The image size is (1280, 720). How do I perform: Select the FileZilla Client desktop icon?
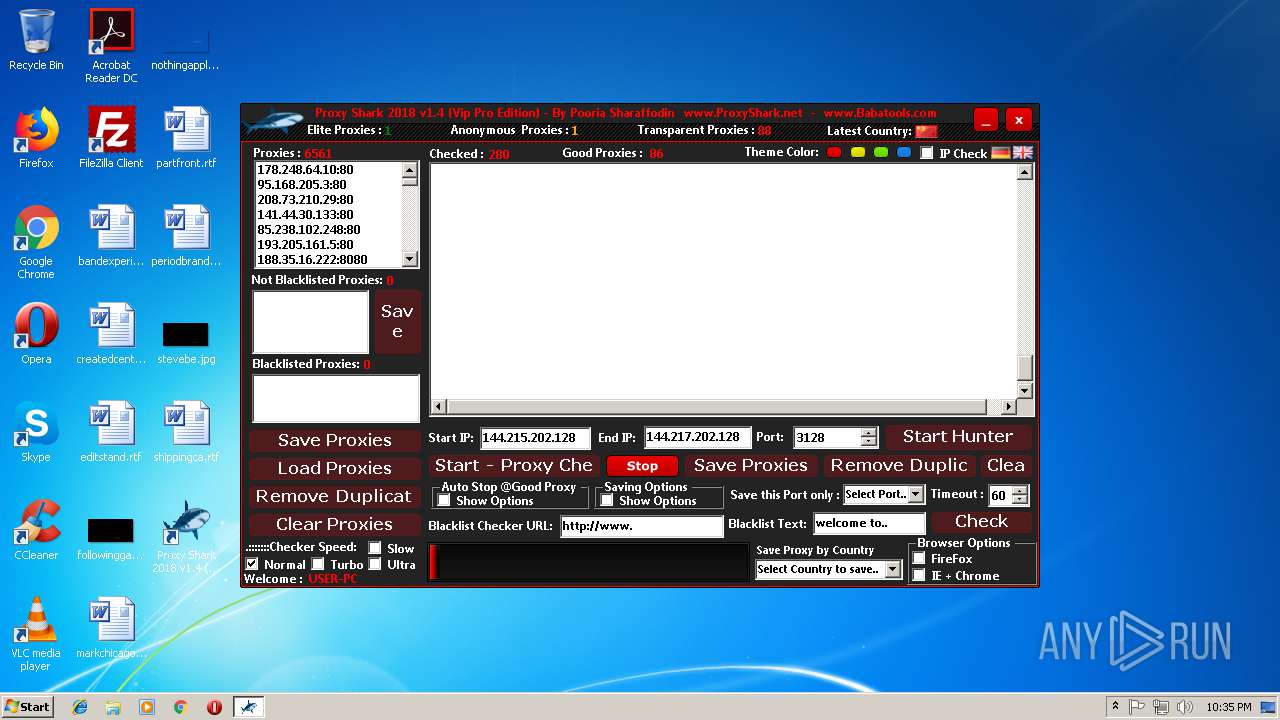[111, 138]
